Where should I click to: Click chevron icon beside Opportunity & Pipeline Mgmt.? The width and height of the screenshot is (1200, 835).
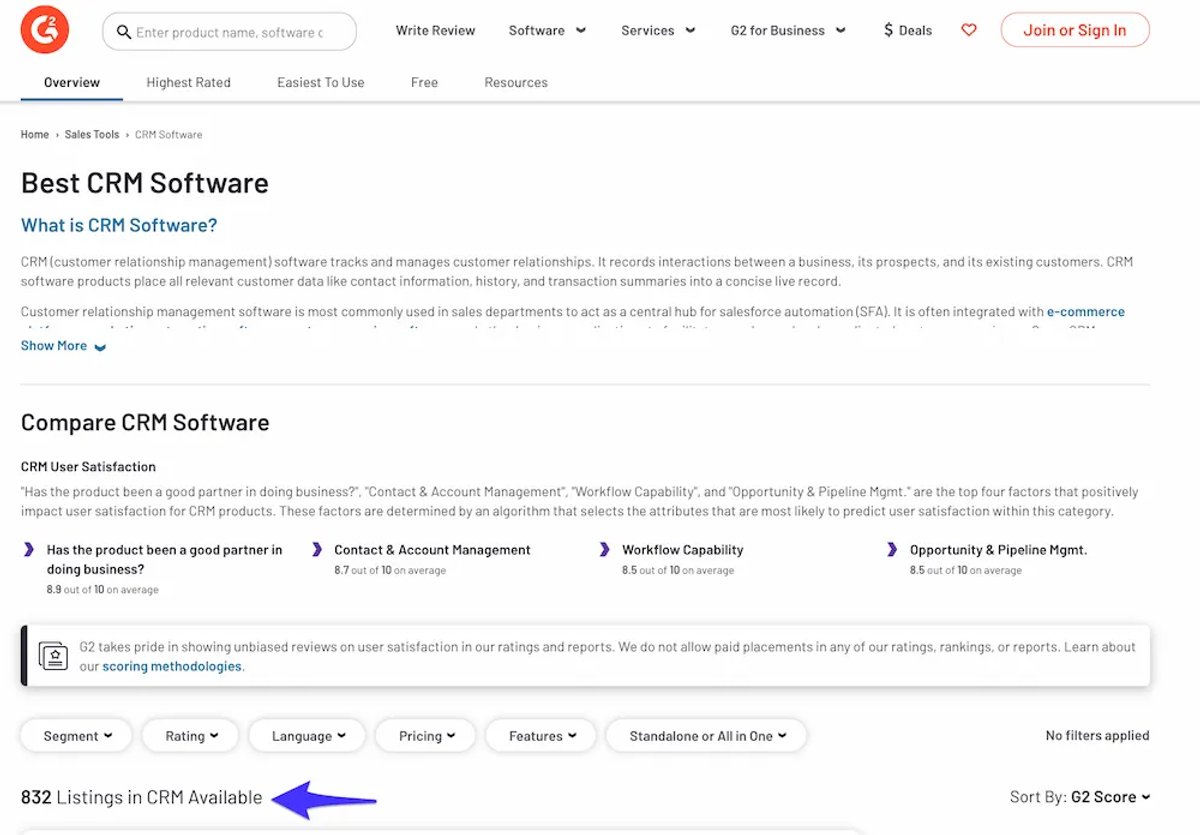coord(892,549)
